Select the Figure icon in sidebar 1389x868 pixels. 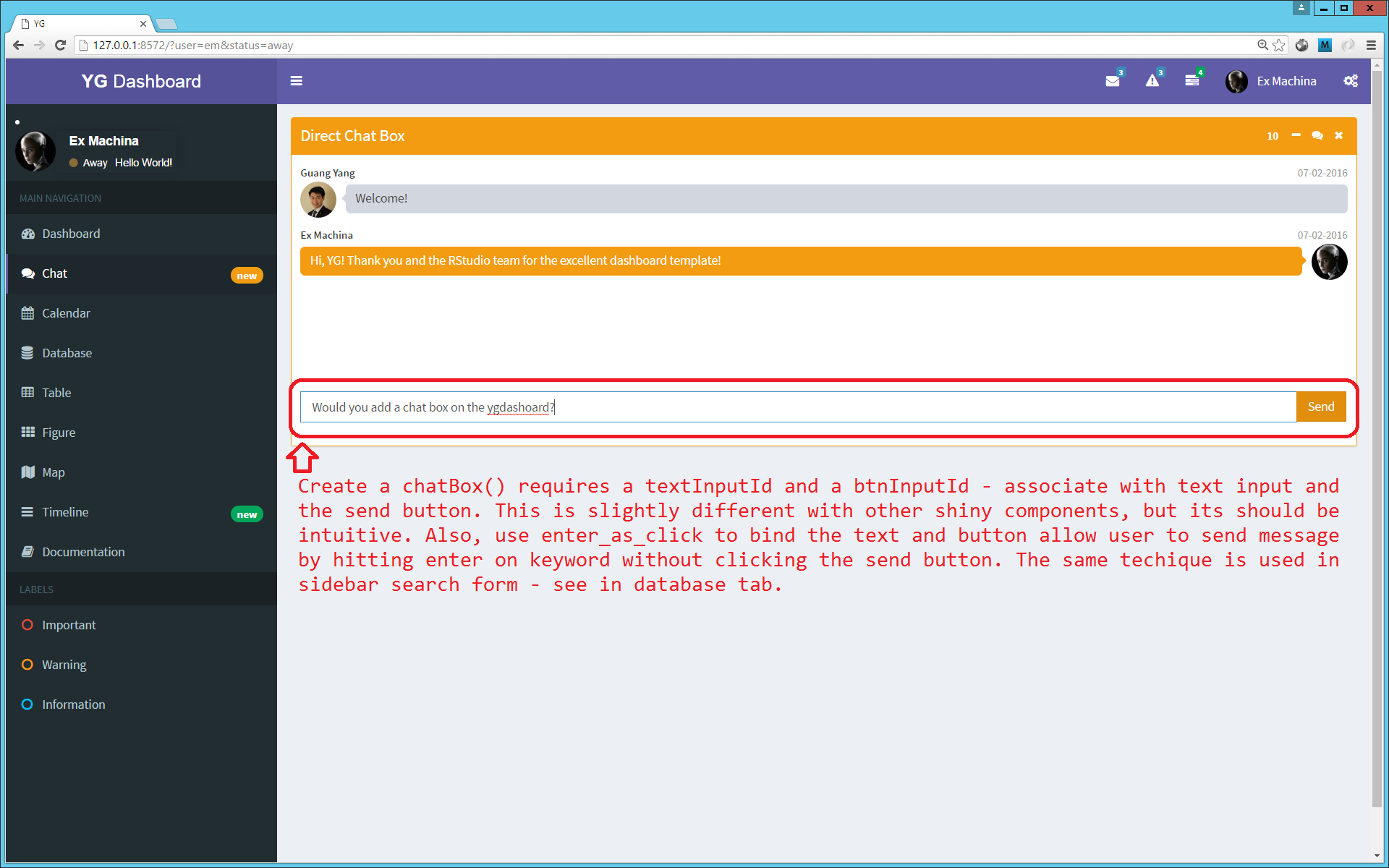pos(27,432)
